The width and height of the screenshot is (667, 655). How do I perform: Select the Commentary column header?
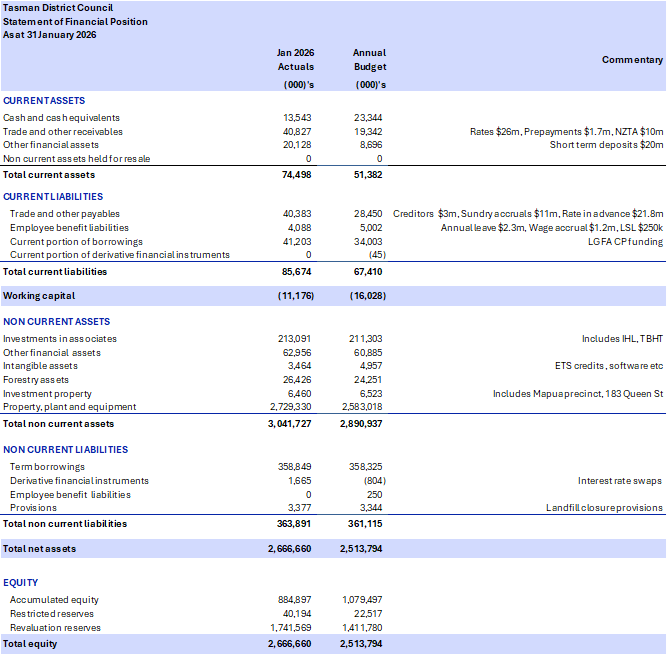[632, 60]
